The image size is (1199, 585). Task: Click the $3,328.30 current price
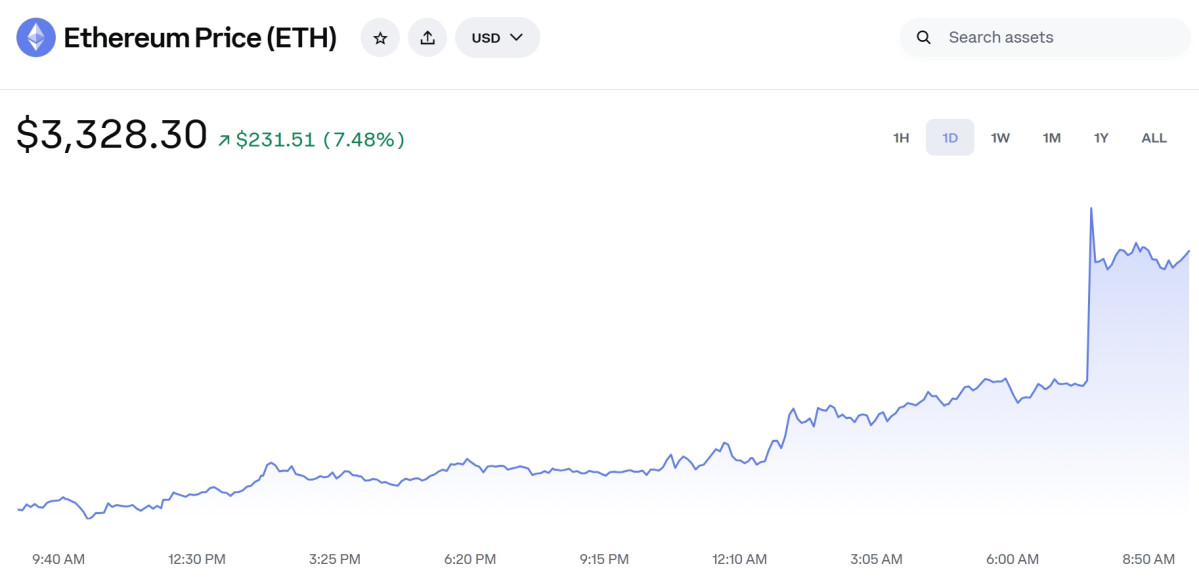coord(112,135)
